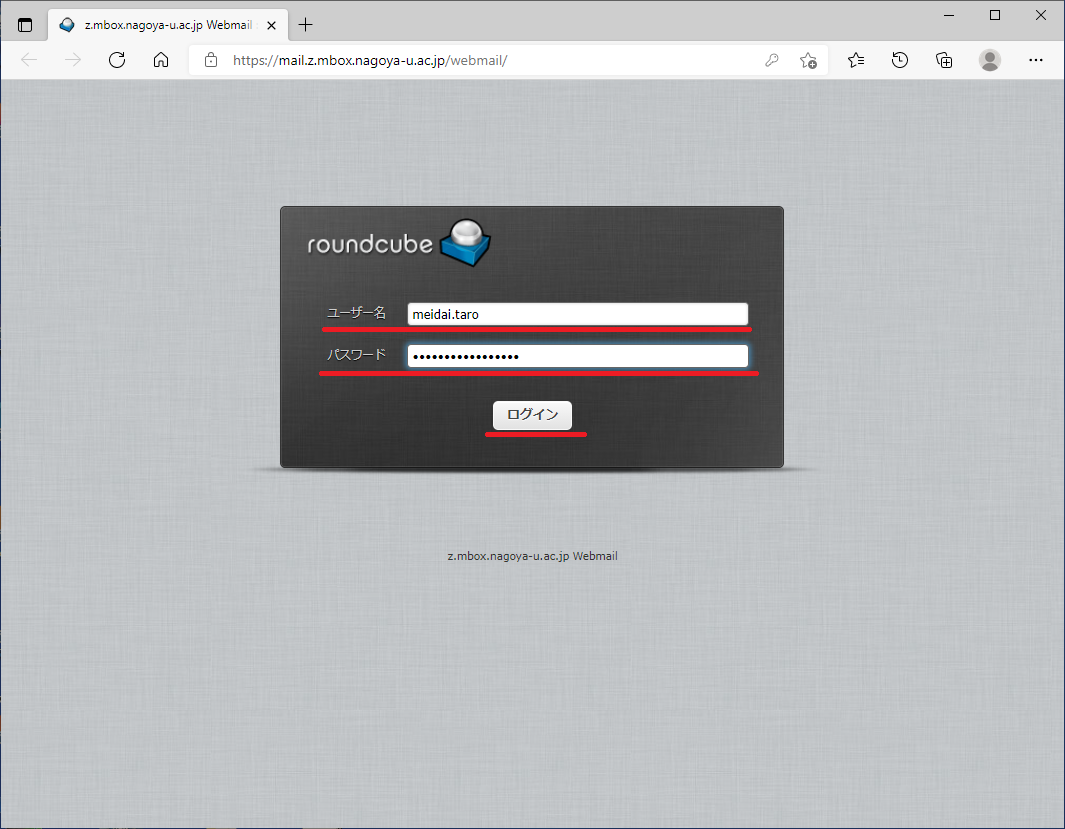1065x829 pixels.
Task: Click the browser Back arrow
Action: click(x=29, y=60)
